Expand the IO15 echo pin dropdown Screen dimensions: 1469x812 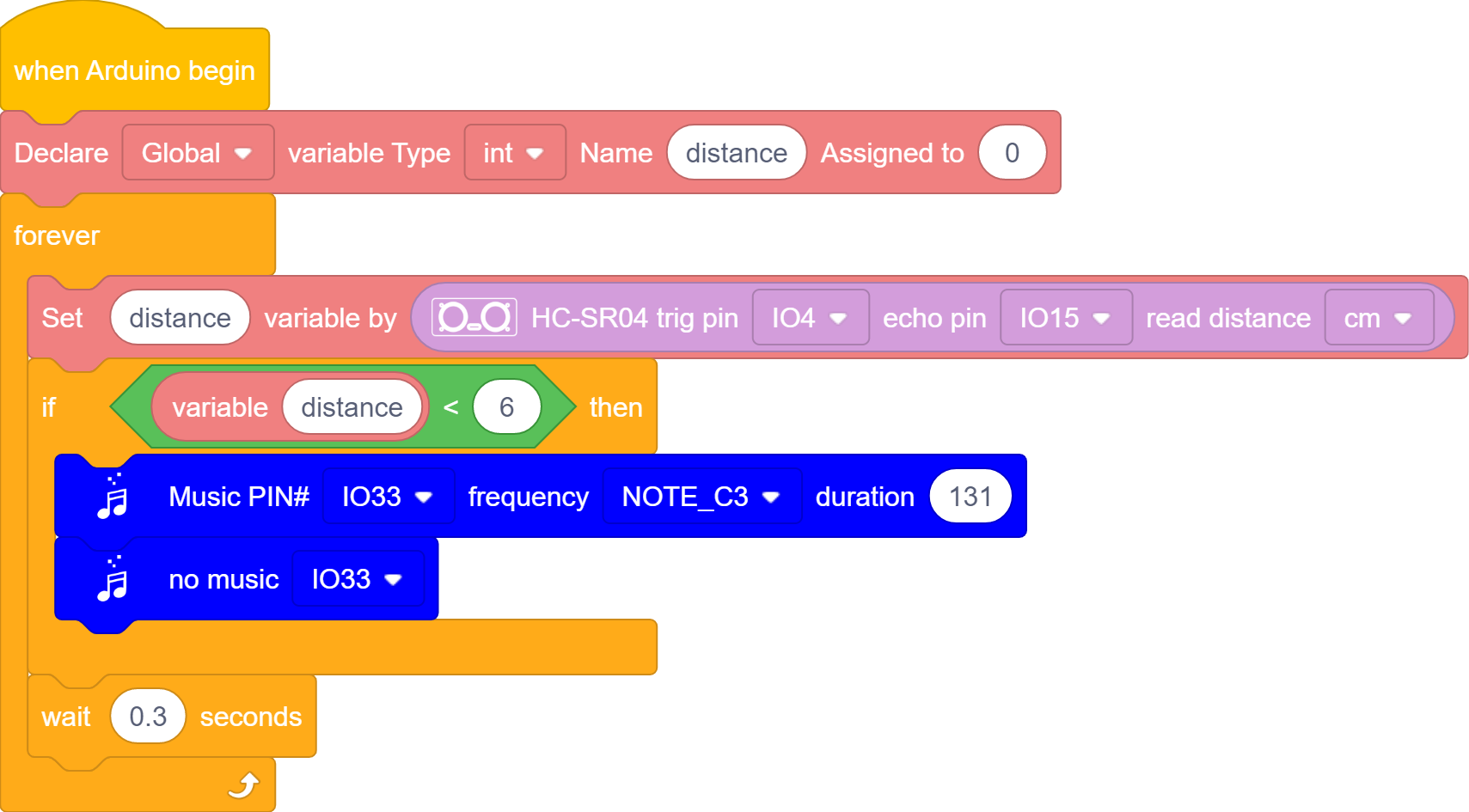click(1066, 317)
